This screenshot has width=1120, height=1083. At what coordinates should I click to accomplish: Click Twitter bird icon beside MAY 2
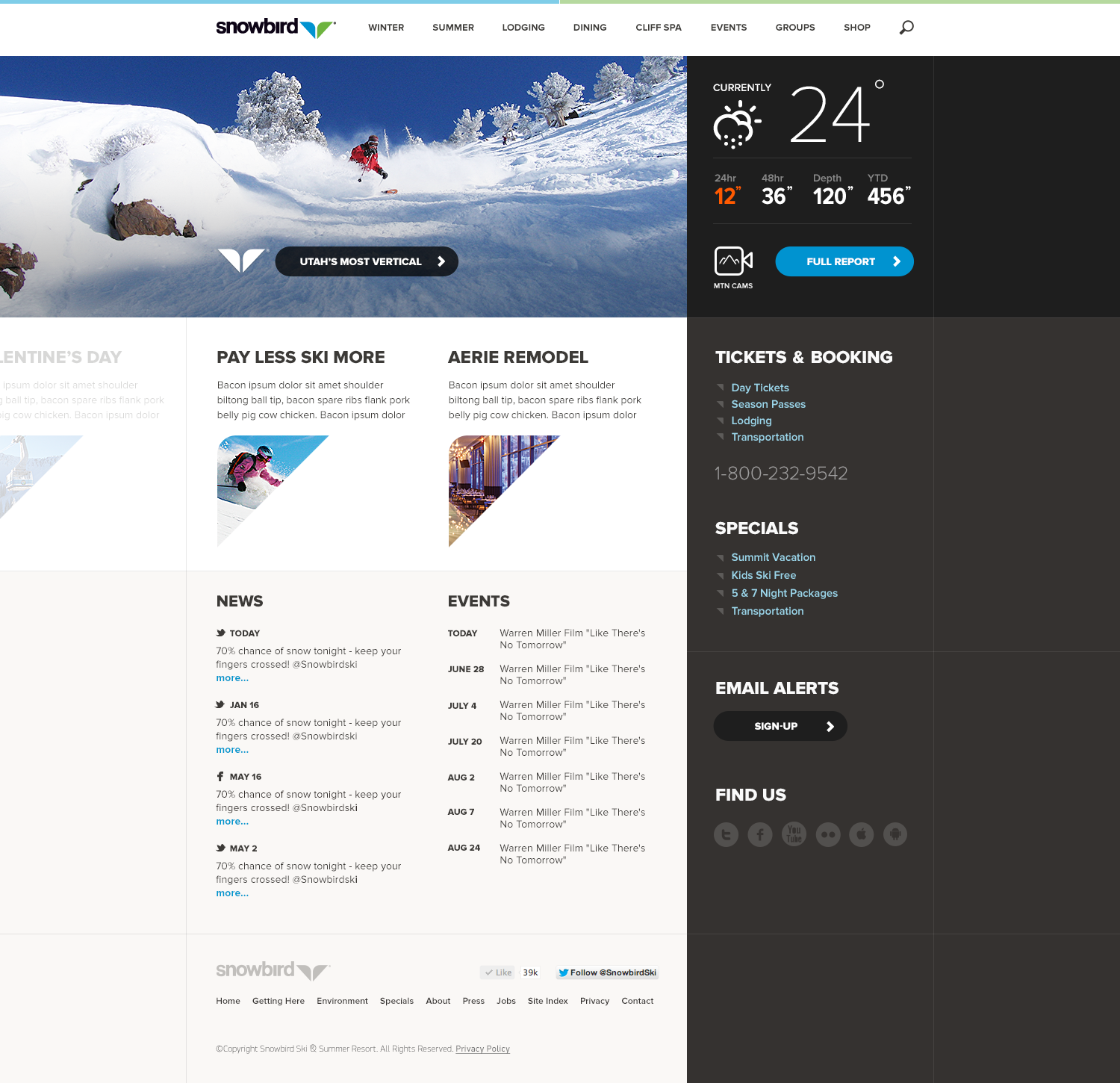point(220,848)
